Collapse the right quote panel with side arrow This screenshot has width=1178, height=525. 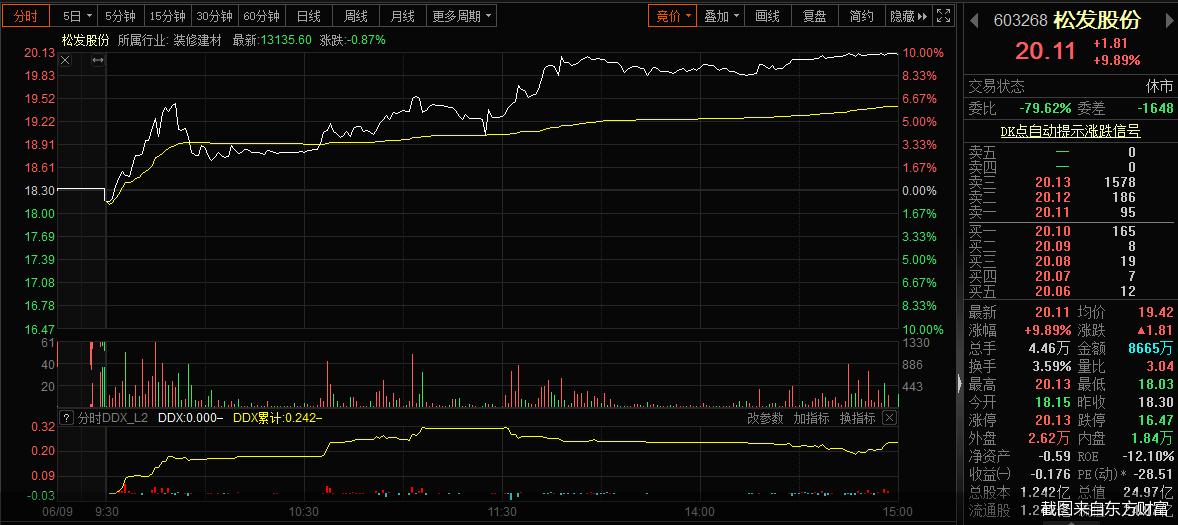960,384
